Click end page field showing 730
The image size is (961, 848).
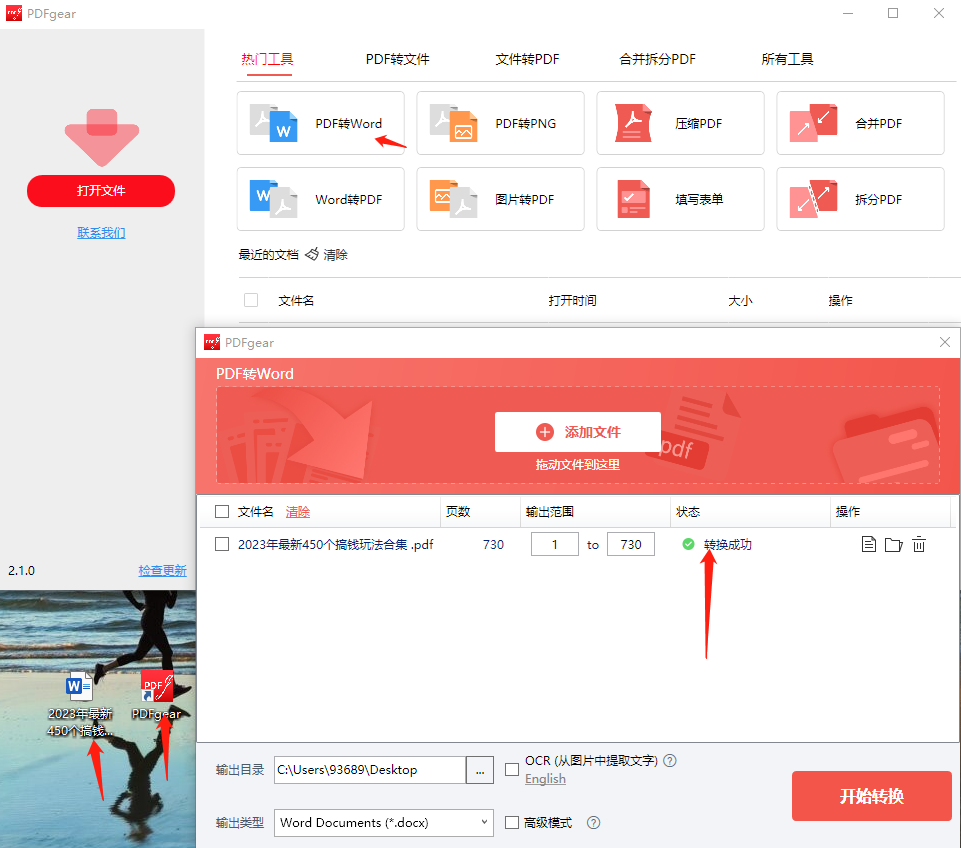[x=631, y=544]
